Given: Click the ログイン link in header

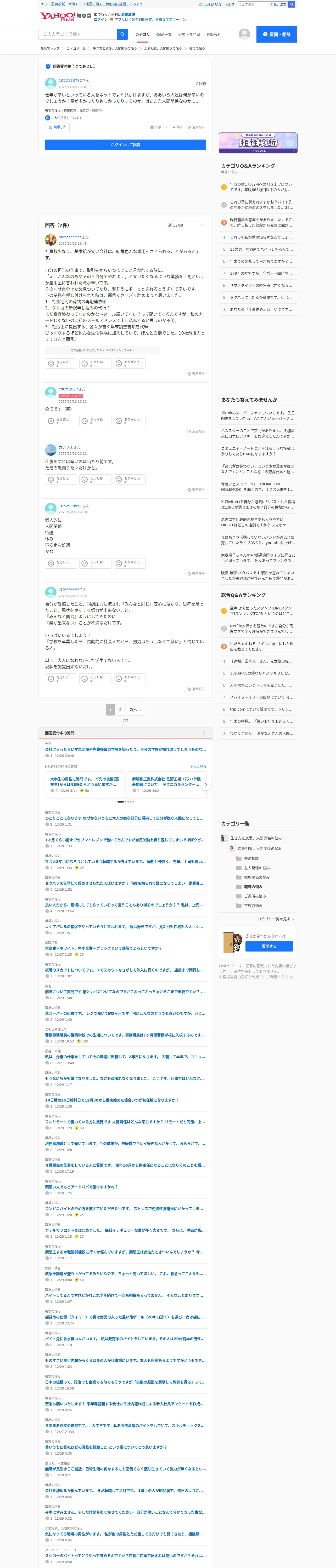Looking at the screenshot, I should [101, 20].
